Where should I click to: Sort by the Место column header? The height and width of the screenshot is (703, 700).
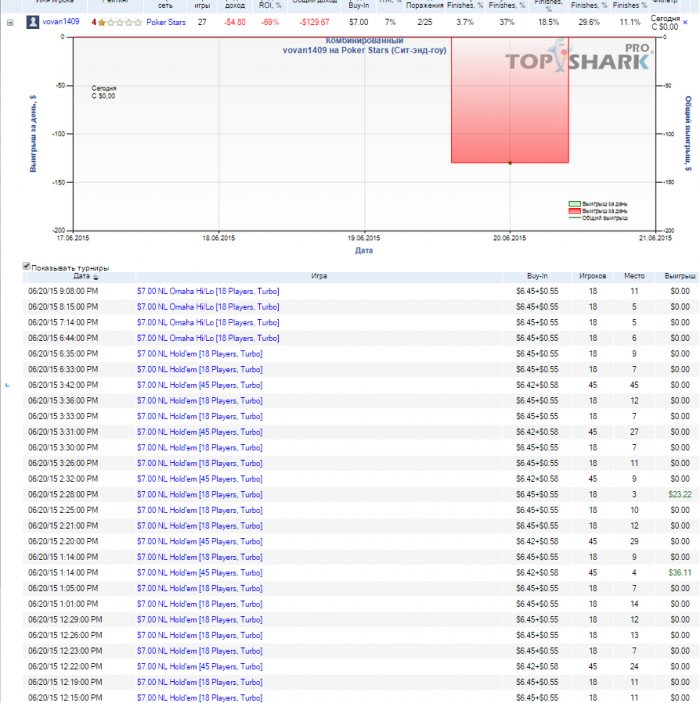pos(634,275)
